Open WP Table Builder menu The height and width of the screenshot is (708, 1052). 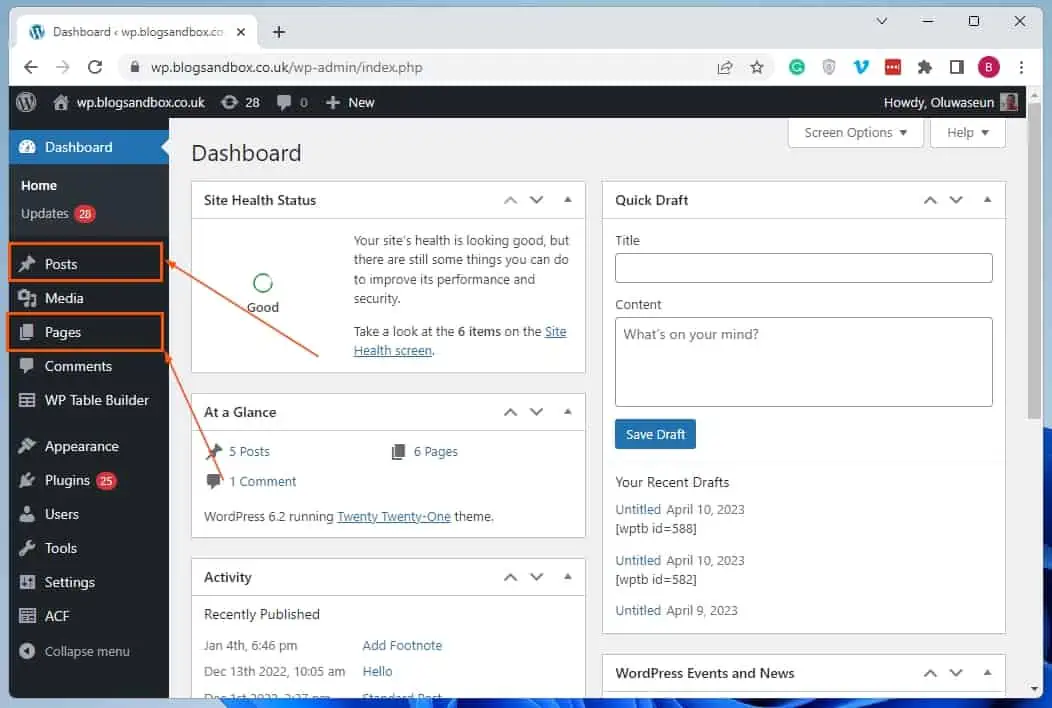89,400
